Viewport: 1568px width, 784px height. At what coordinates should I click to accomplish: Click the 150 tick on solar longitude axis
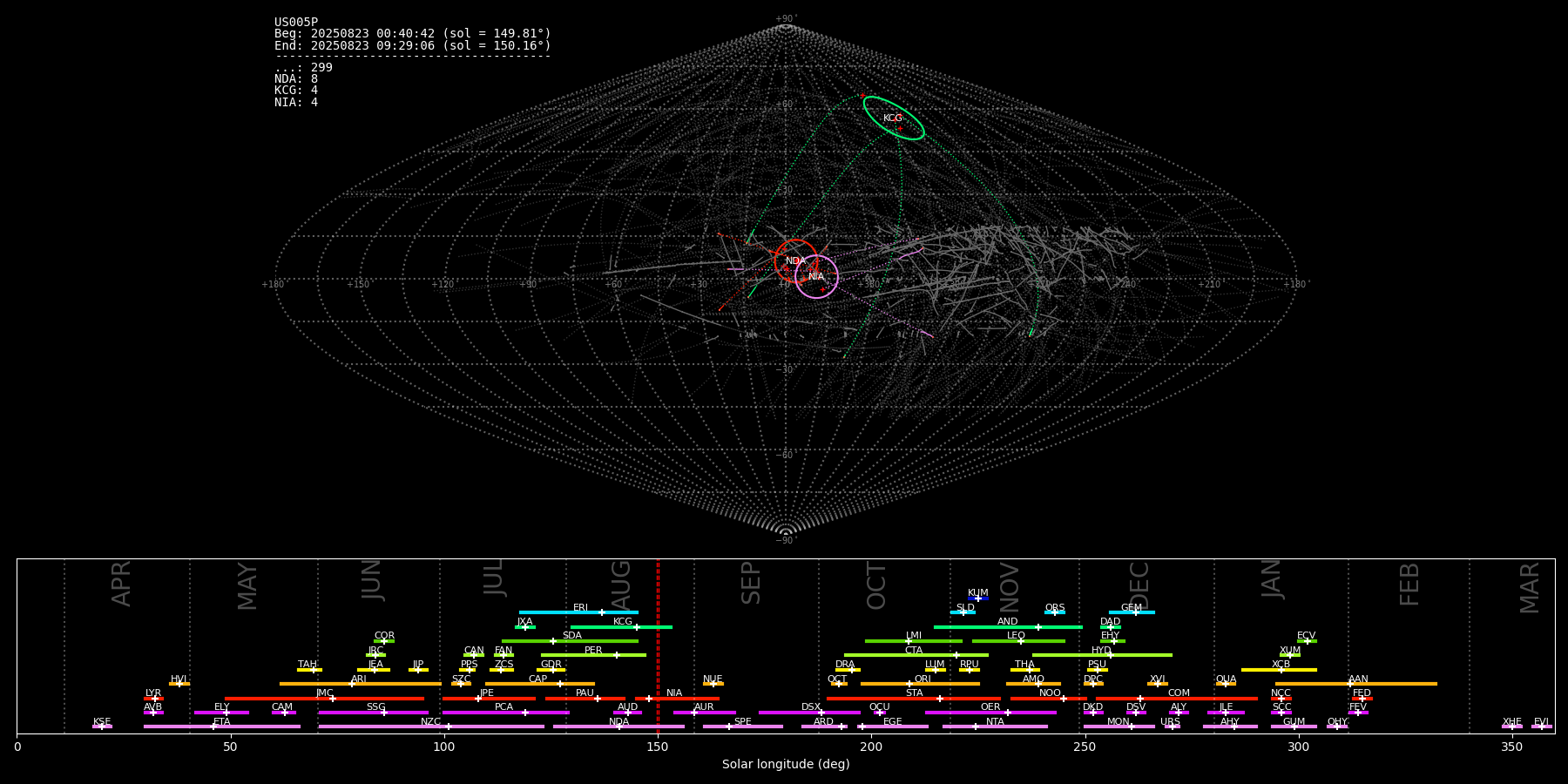[658, 747]
